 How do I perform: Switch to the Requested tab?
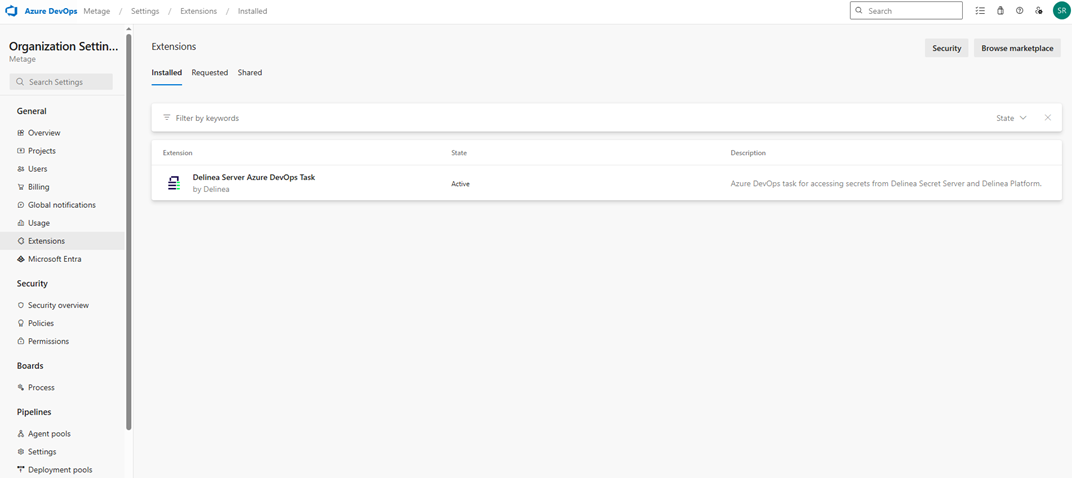210,73
